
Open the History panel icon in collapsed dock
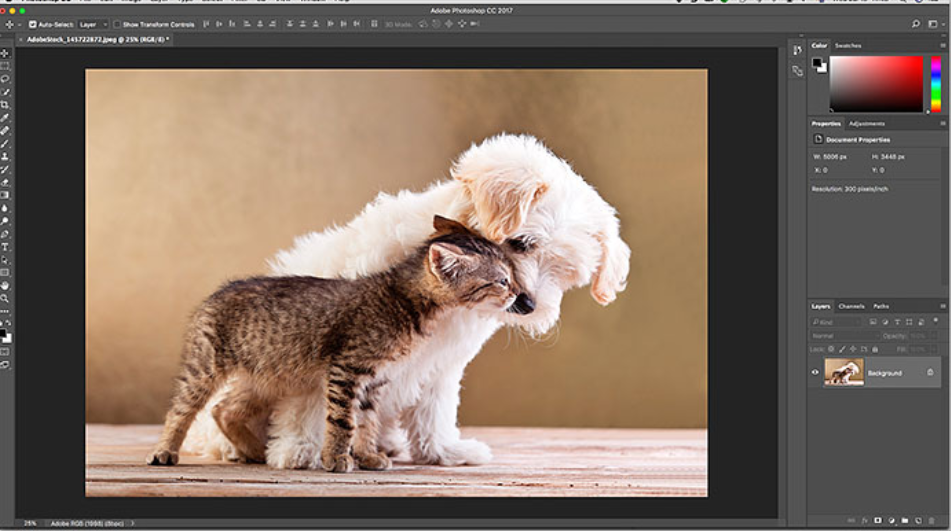click(x=798, y=51)
